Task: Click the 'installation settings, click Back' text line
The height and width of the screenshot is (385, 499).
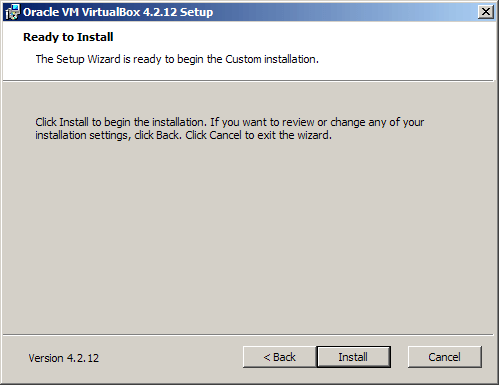Action: click(x=109, y=135)
